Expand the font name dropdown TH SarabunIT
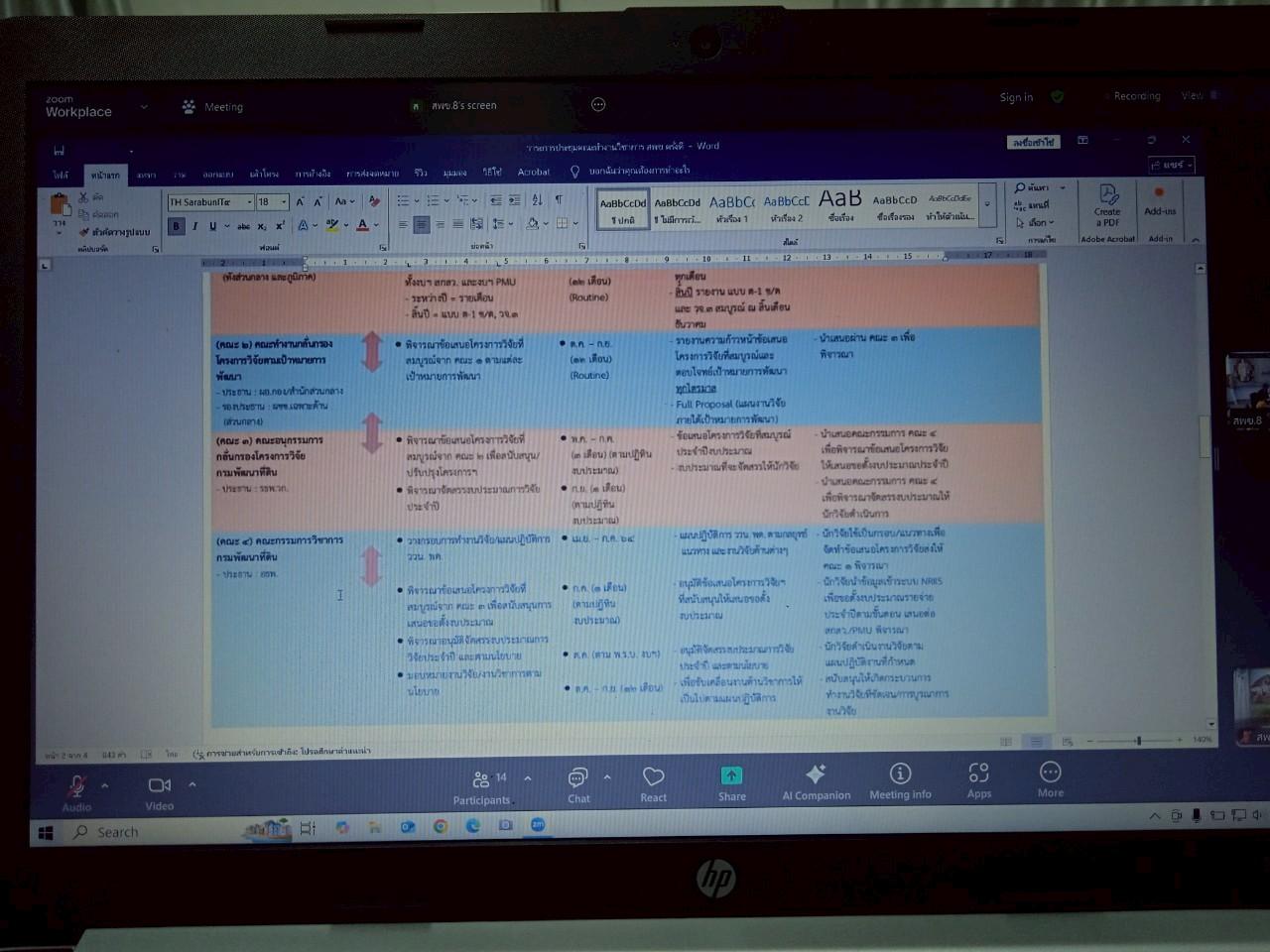The image size is (1270, 952). (x=249, y=202)
